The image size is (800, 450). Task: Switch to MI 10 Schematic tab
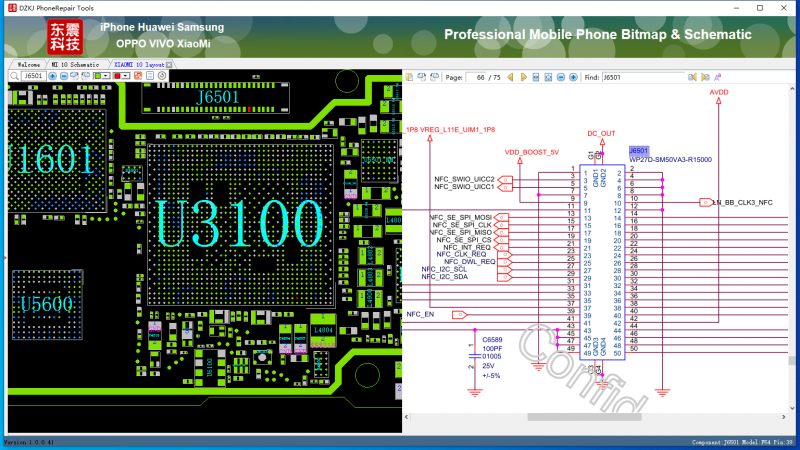76,64
